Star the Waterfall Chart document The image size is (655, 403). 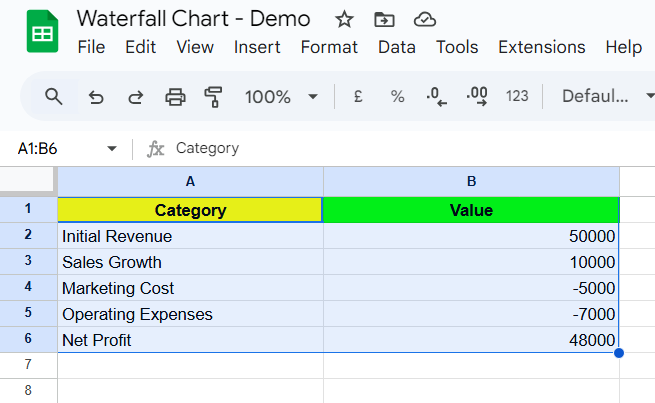click(x=344, y=19)
